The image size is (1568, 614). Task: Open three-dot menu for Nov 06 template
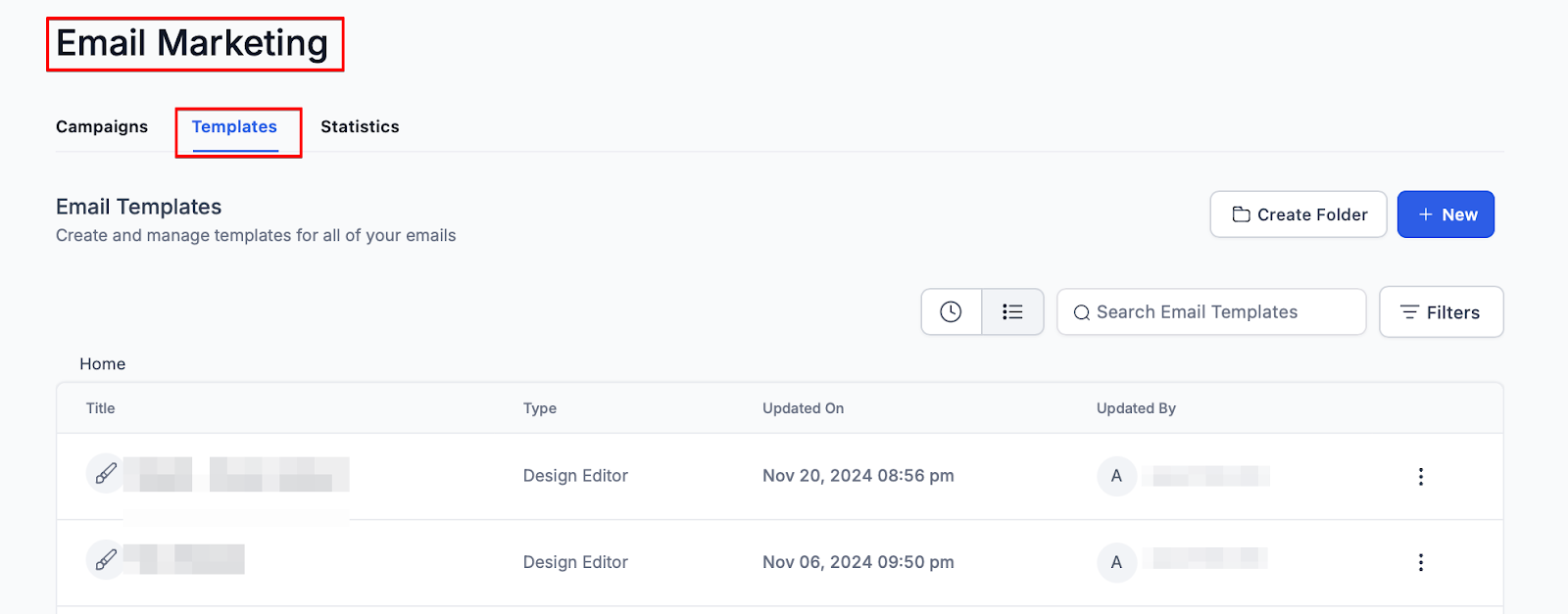click(1420, 562)
